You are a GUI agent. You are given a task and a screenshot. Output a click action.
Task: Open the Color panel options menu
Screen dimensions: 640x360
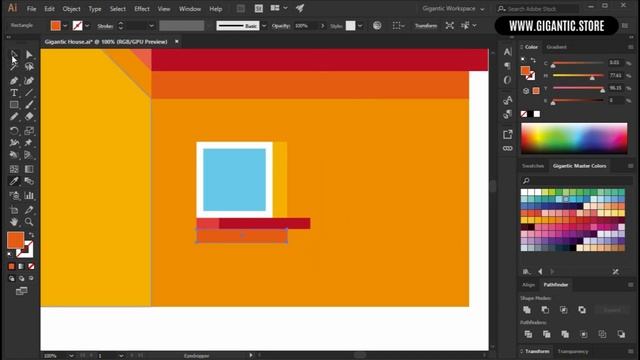(x=631, y=47)
